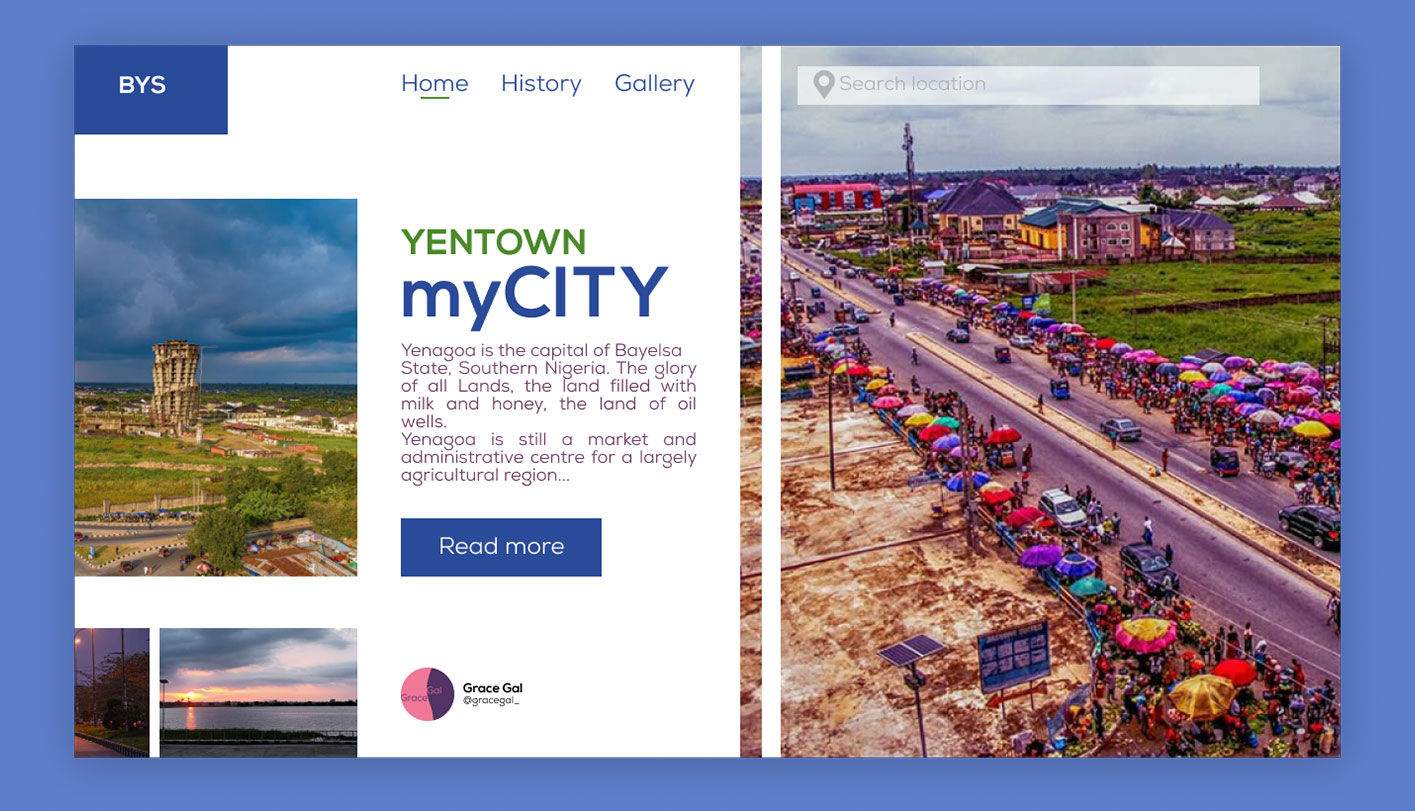Image resolution: width=1415 pixels, height=811 pixels.
Task: Select the street lamp dusk thumbnail
Action: [112, 692]
